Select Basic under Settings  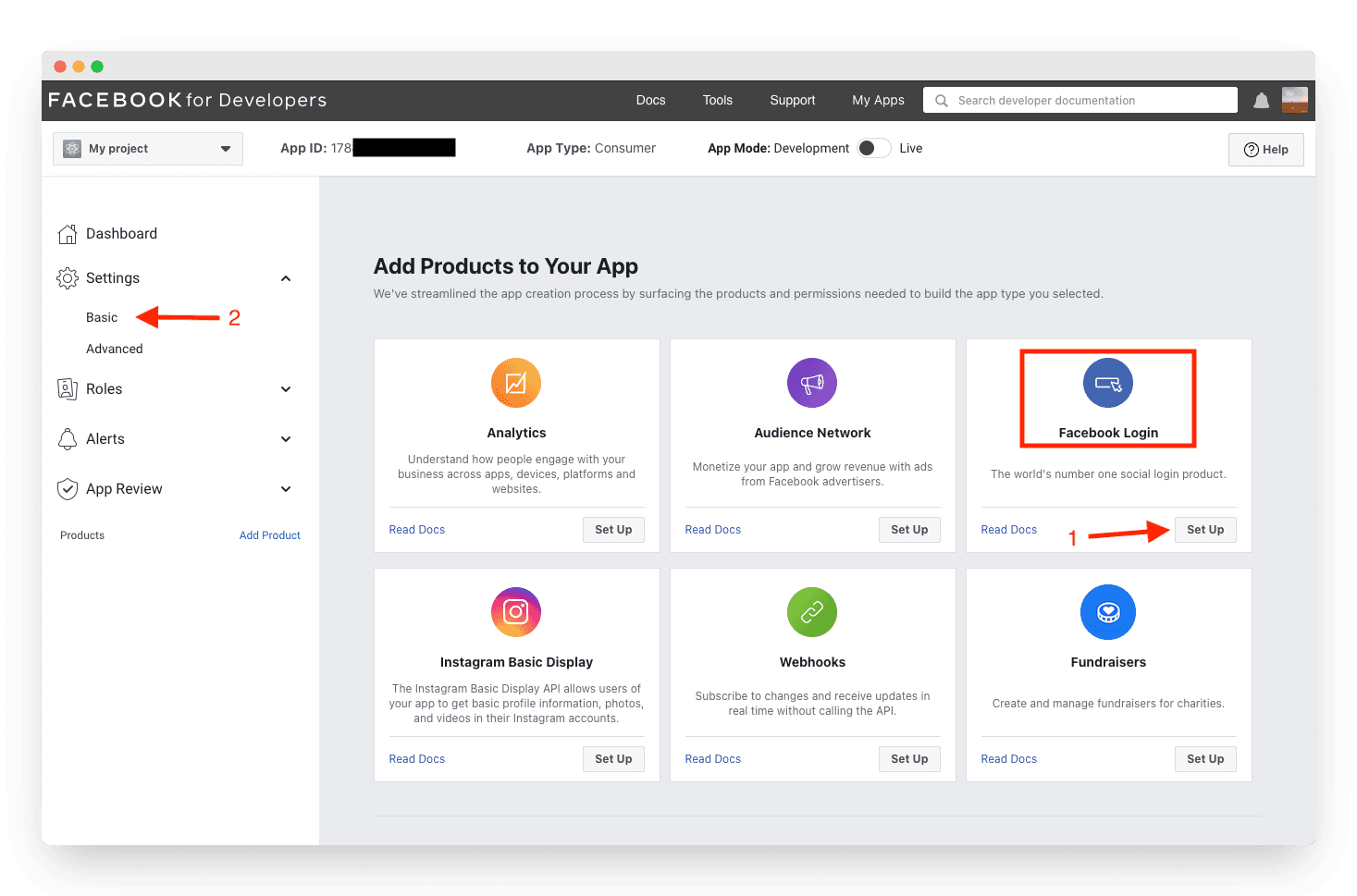point(102,317)
